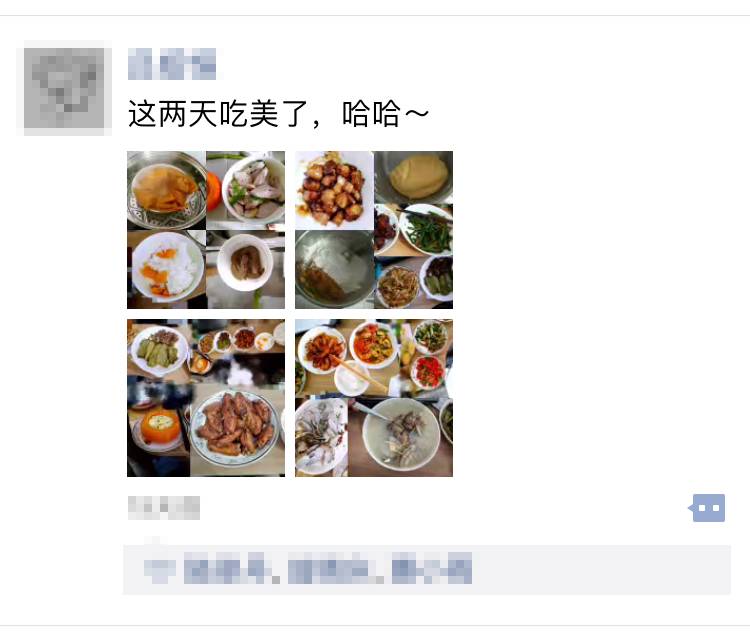Click the porridge bowl with meat image
This screenshot has width=750, height=638.
point(400,436)
